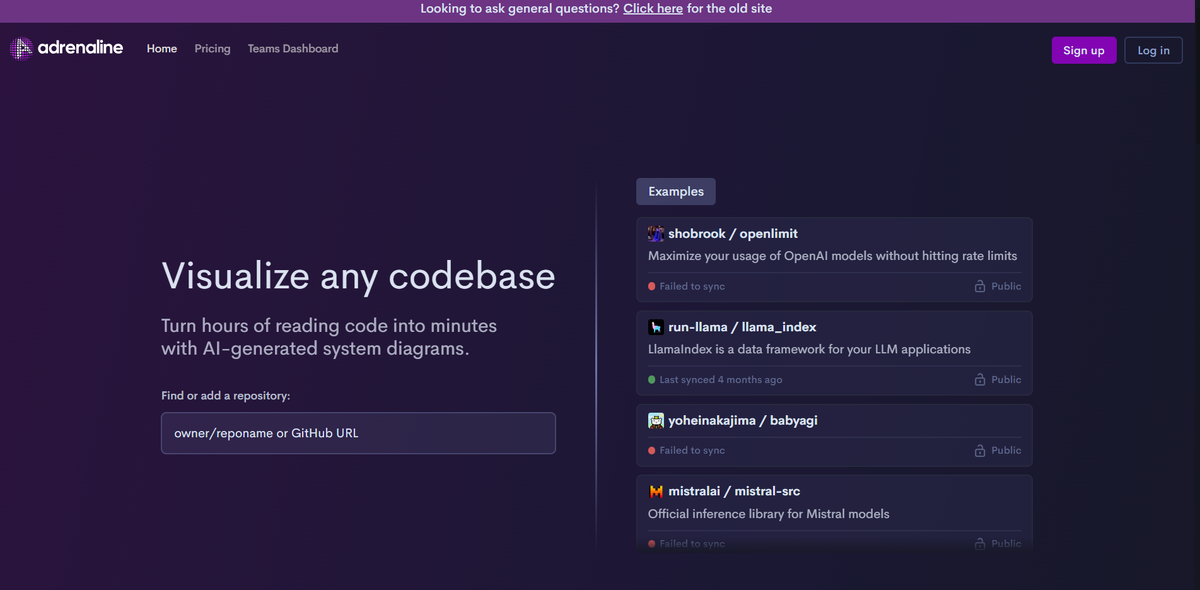Click 'Public' label on llama_index card
The height and width of the screenshot is (590, 1200).
[x=1006, y=380]
